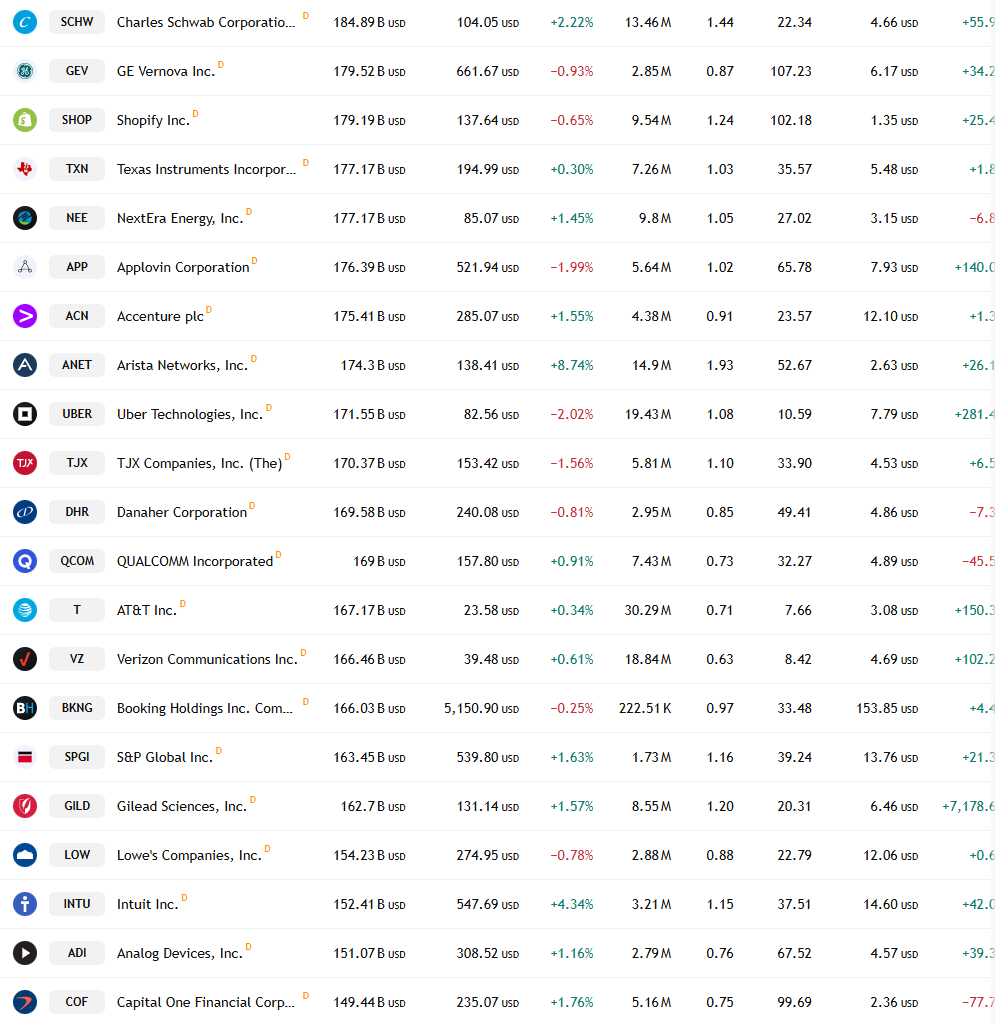Screen dimensions: 995x1024
Task: Click the GE Vernova logo icon
Action: coord(25,71)
